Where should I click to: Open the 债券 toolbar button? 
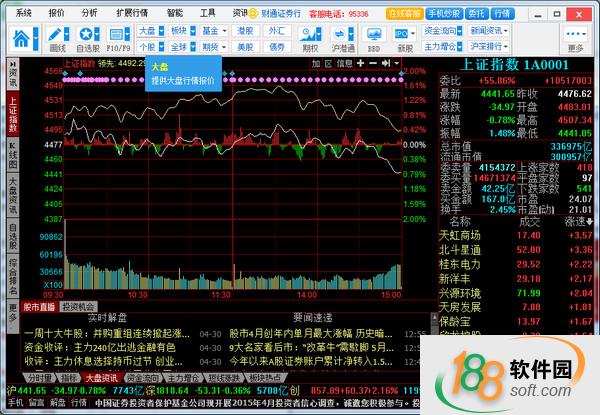277,47
